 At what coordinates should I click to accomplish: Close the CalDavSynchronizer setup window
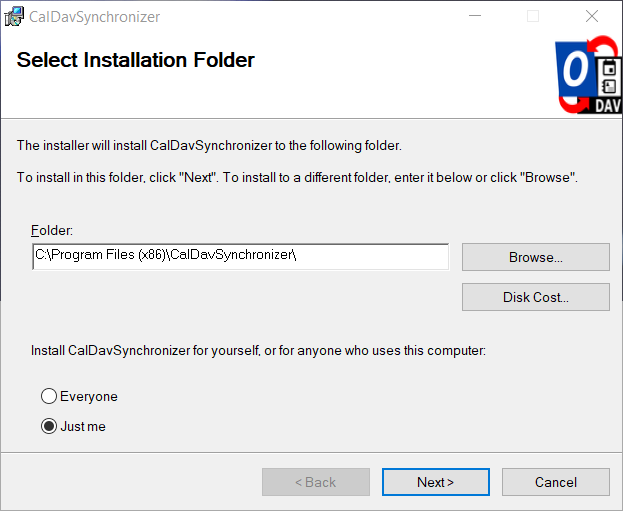[x=590, y=17]
